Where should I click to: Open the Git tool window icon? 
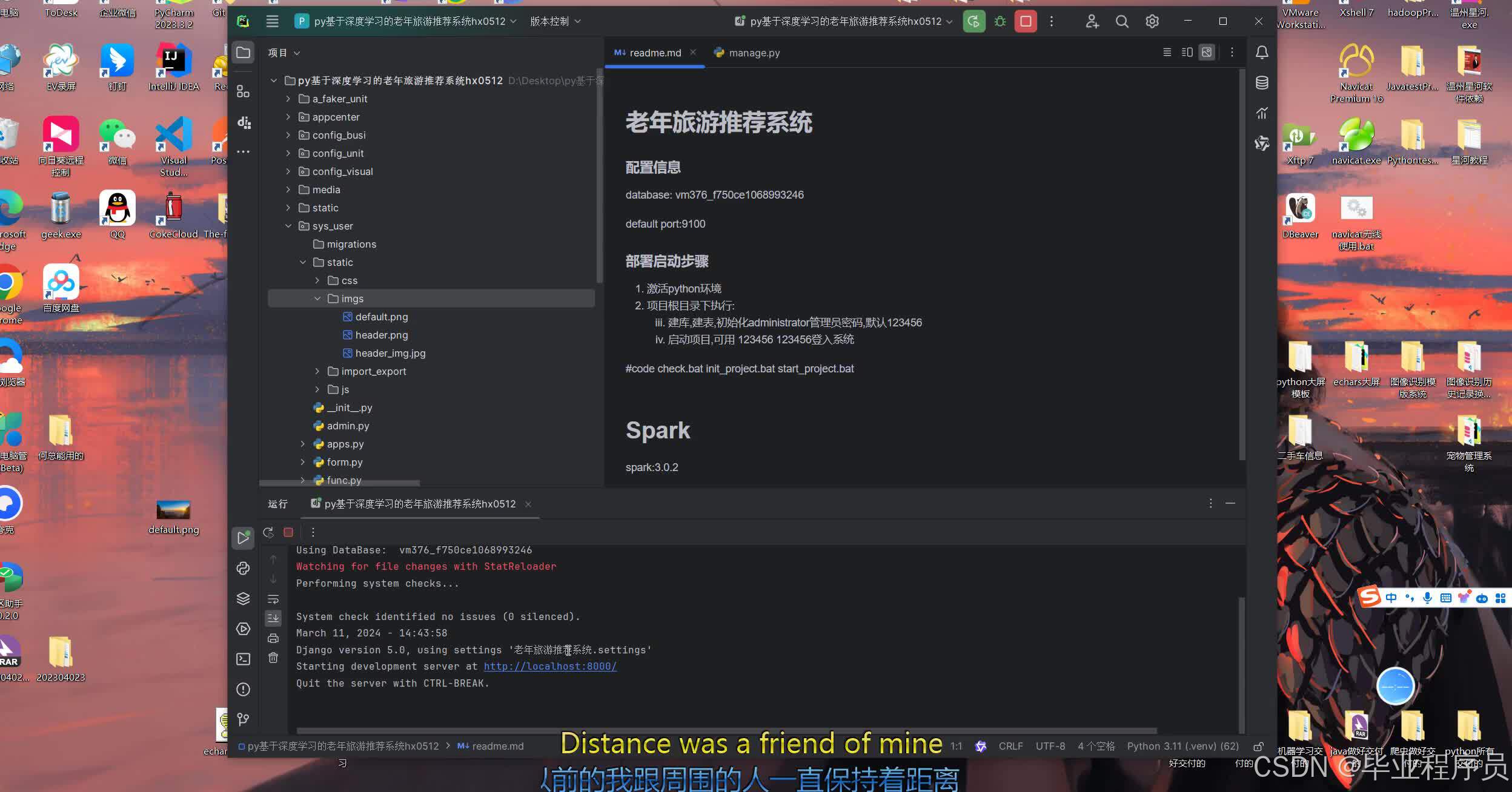point(243,719)
